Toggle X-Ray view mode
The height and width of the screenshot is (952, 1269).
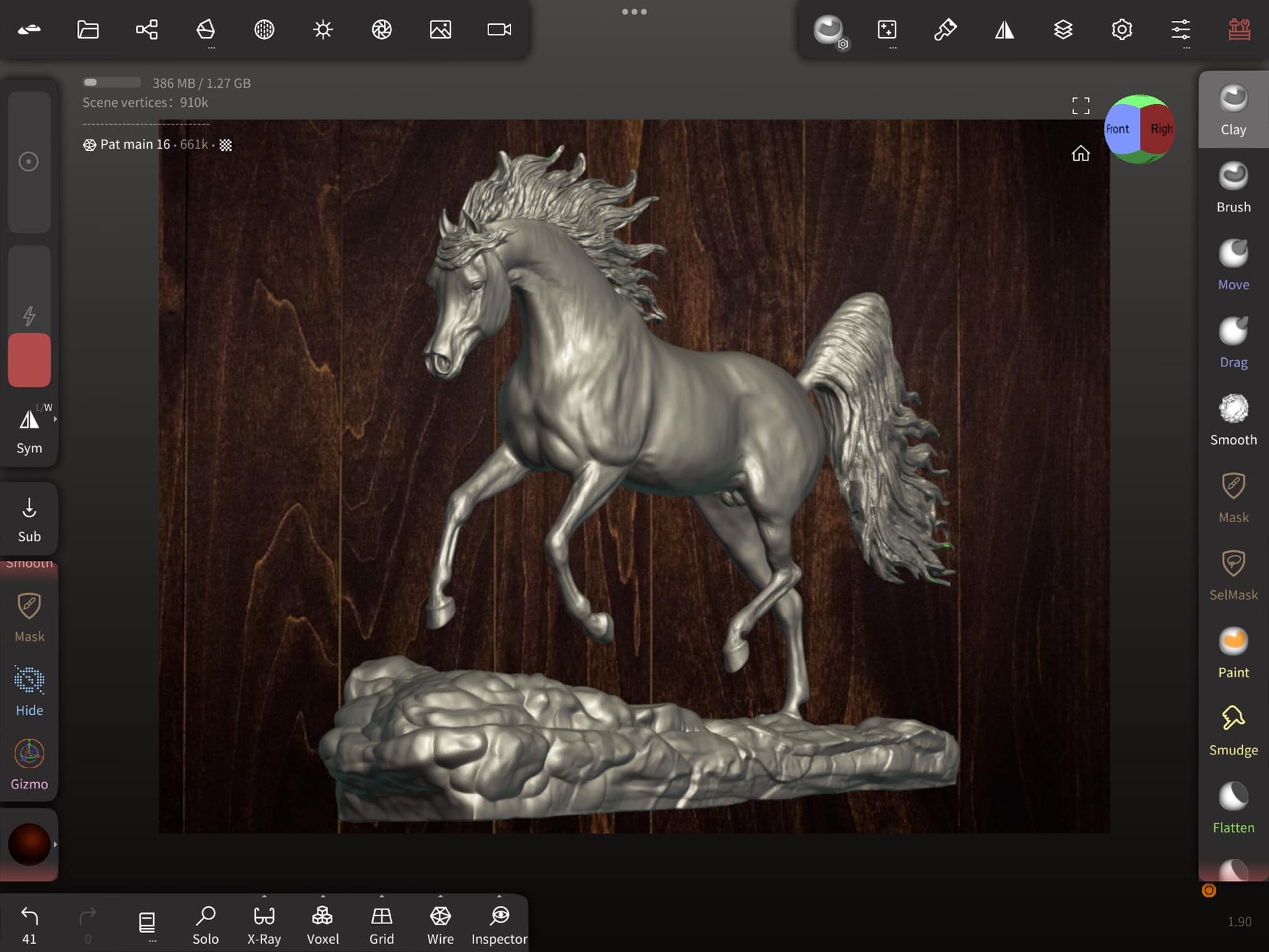[264, 924]
